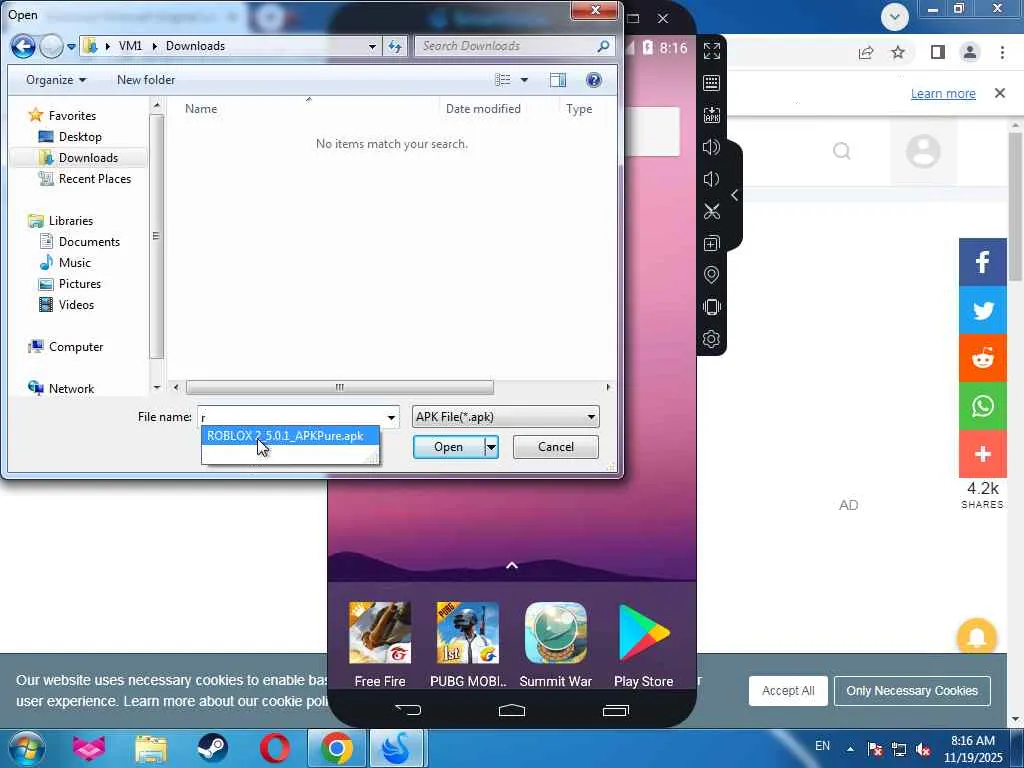Share the page on Reddit
The width and height of the screenshot is (1024, 768).
(983, 358)
